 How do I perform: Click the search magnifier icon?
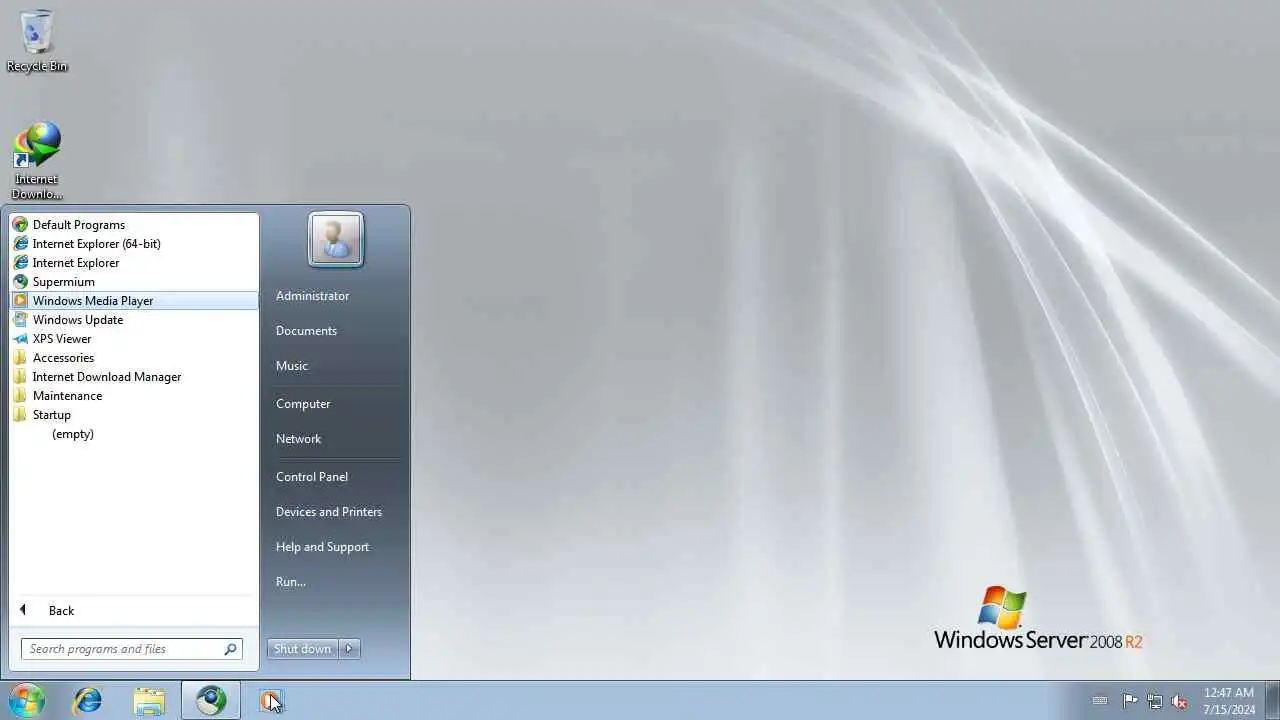[x=230, y=649]
